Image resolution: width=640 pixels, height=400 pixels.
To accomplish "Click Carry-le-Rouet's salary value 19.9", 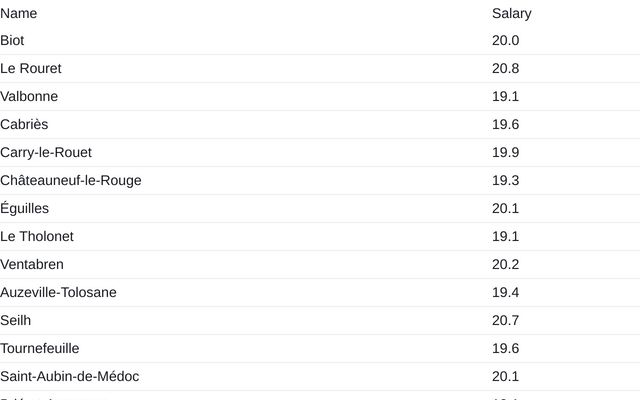I will point(505,152).
